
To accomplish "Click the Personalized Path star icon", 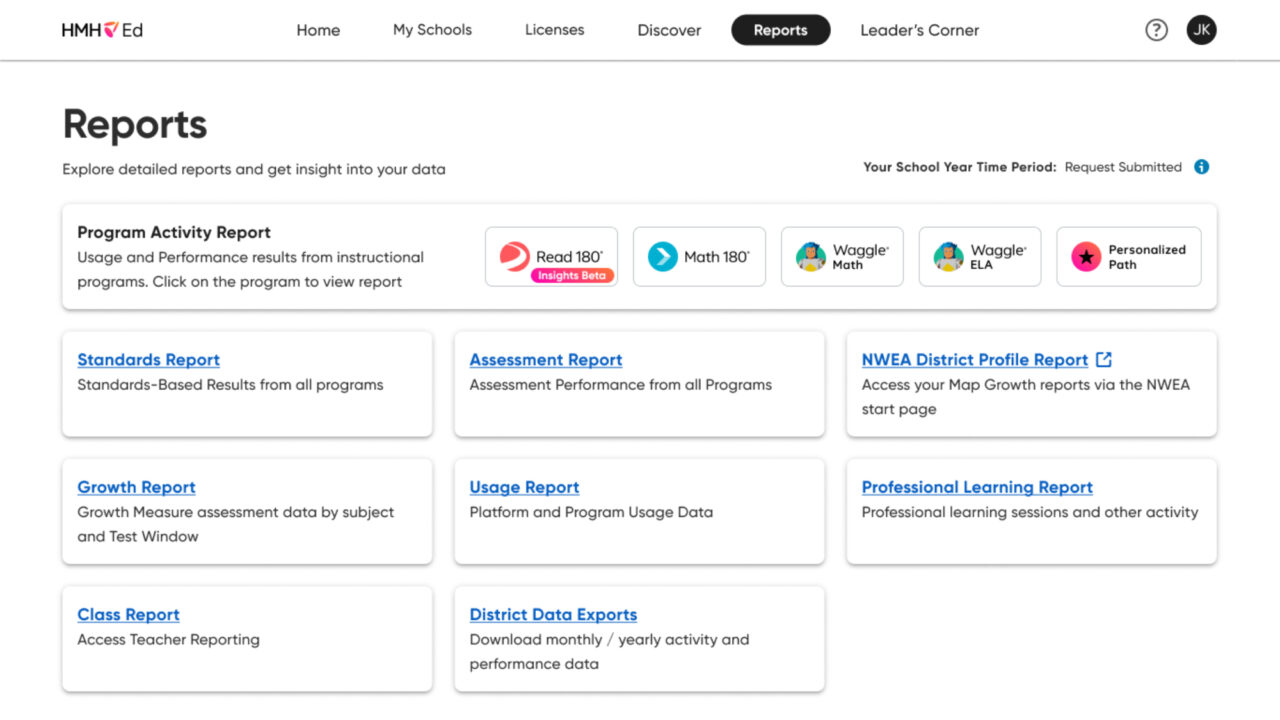I will (x=1086, y=257).
